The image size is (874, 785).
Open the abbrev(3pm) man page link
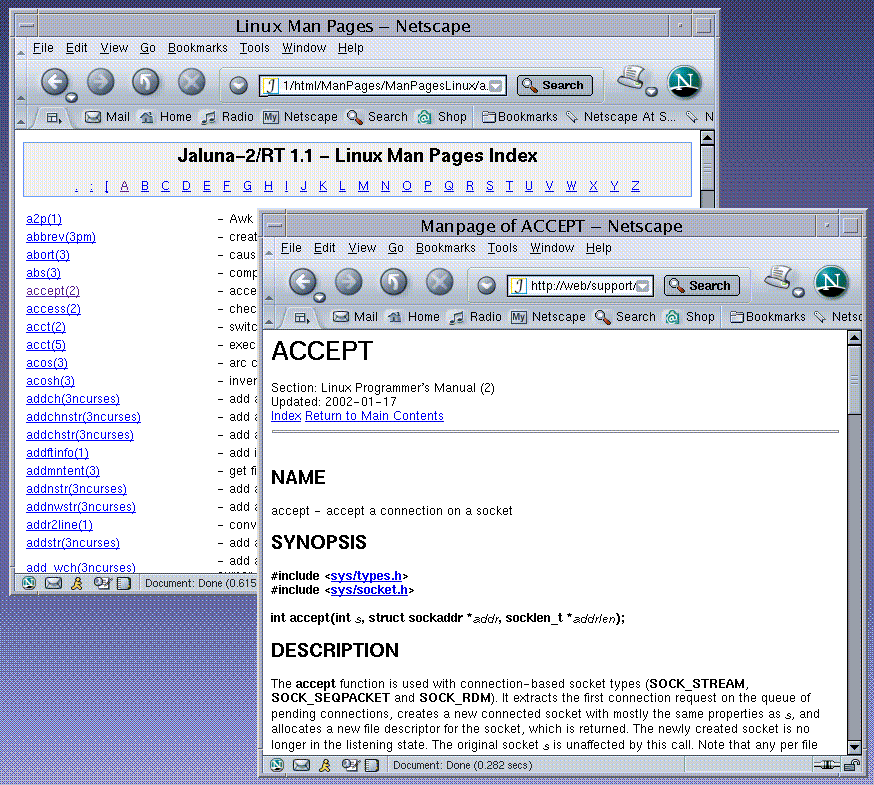point(61,237)
